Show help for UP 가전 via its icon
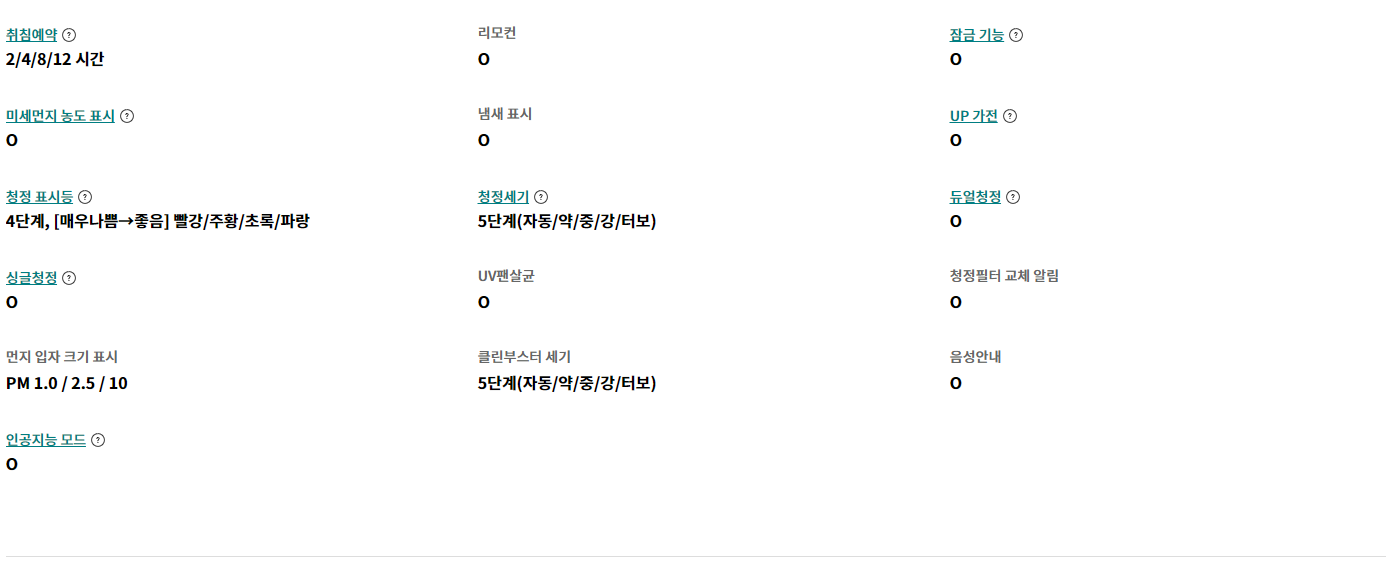 (1010, 116)
